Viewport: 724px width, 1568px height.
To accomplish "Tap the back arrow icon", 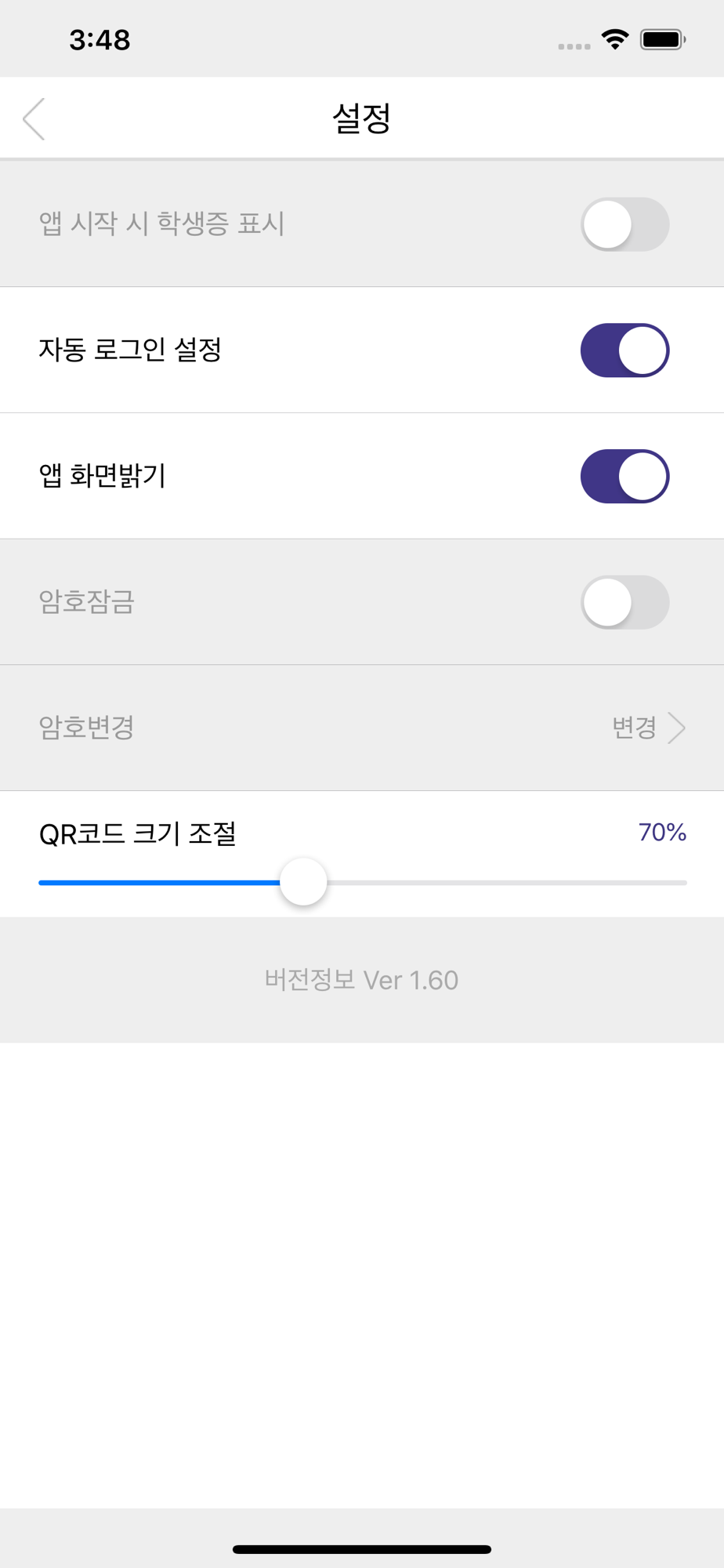I will [34, 119].
